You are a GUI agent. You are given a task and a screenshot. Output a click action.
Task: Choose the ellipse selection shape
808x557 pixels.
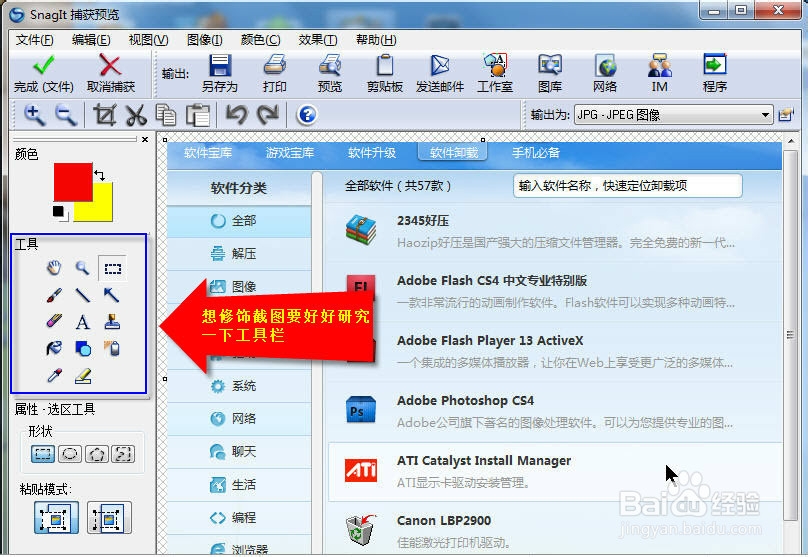70,454
